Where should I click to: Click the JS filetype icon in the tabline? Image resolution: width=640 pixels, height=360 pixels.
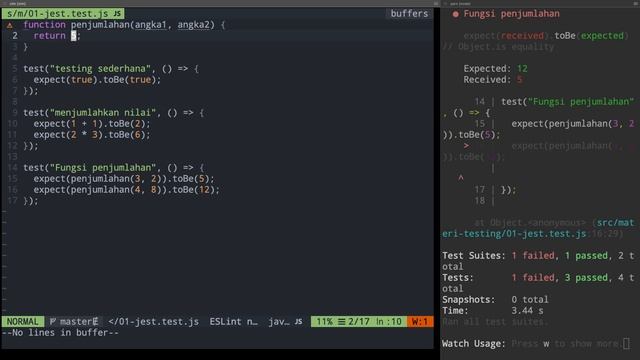(117, 13)
